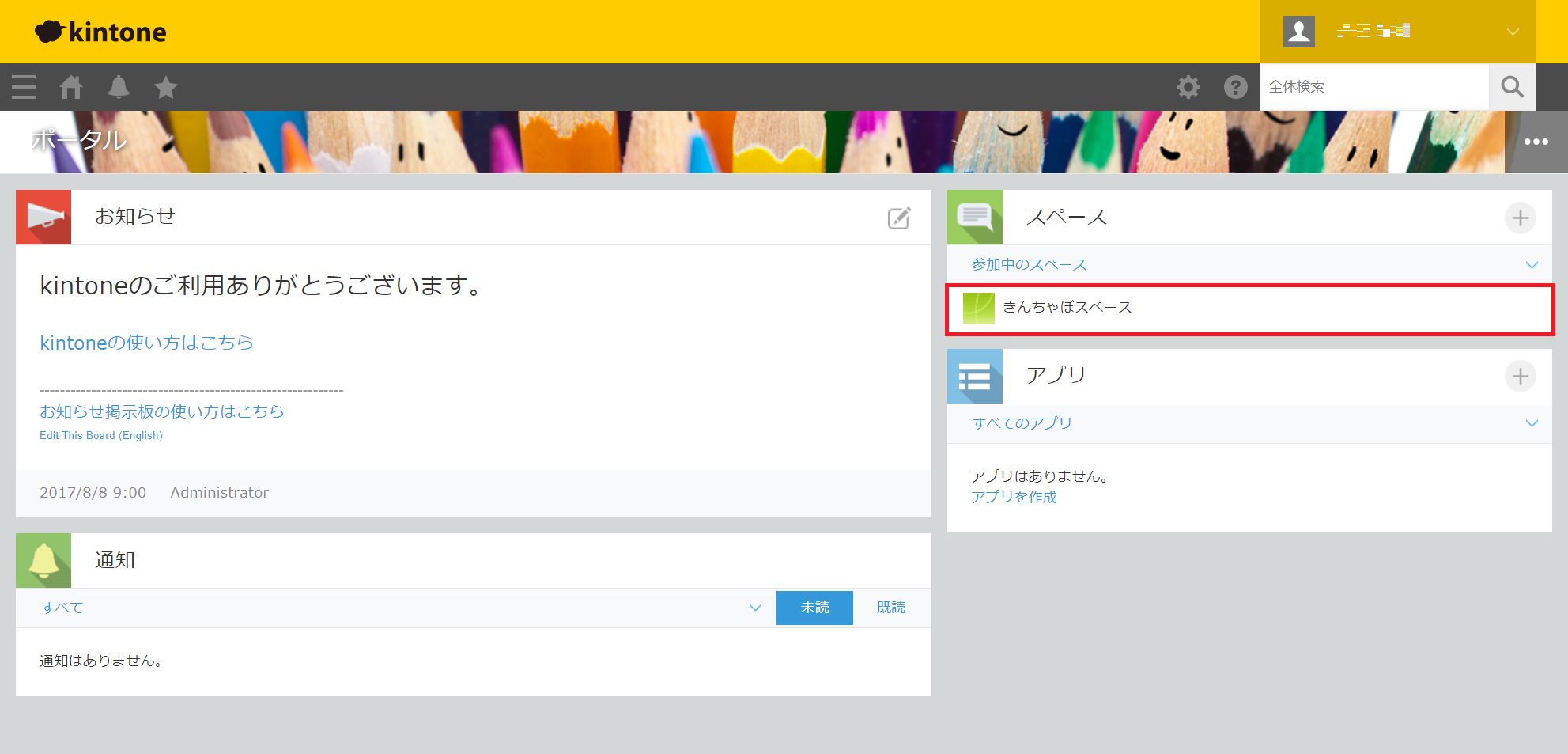The height and width of the screenshot is (754, 1568).
Task: Switch to the 既読 notifications tab
Action: tap(890, 608)
